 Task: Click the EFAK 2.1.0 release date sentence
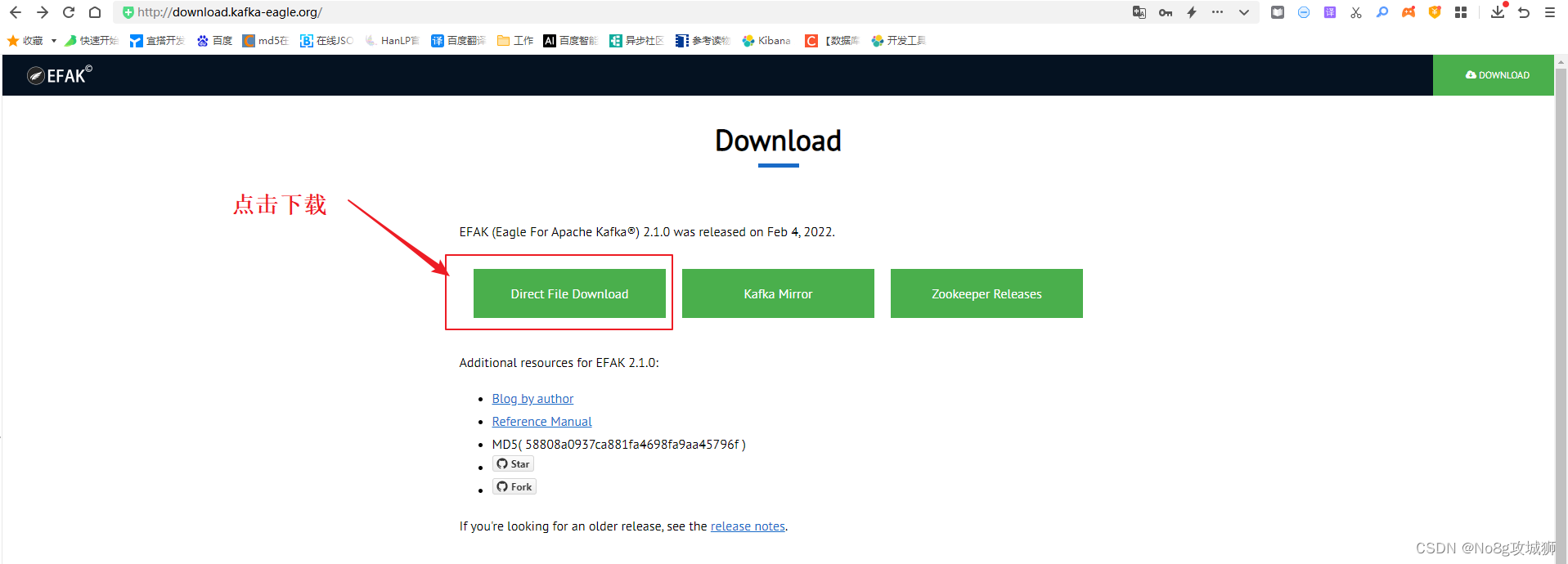click(647, 232)
